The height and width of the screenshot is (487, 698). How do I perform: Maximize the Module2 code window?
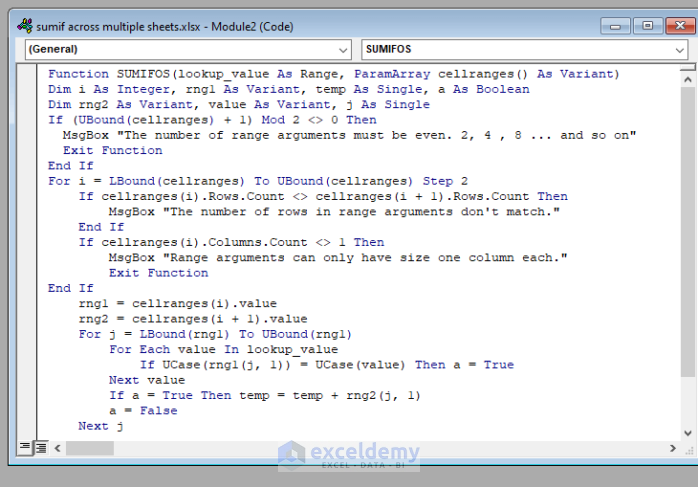pyautogui.click(x=648, y=26)
